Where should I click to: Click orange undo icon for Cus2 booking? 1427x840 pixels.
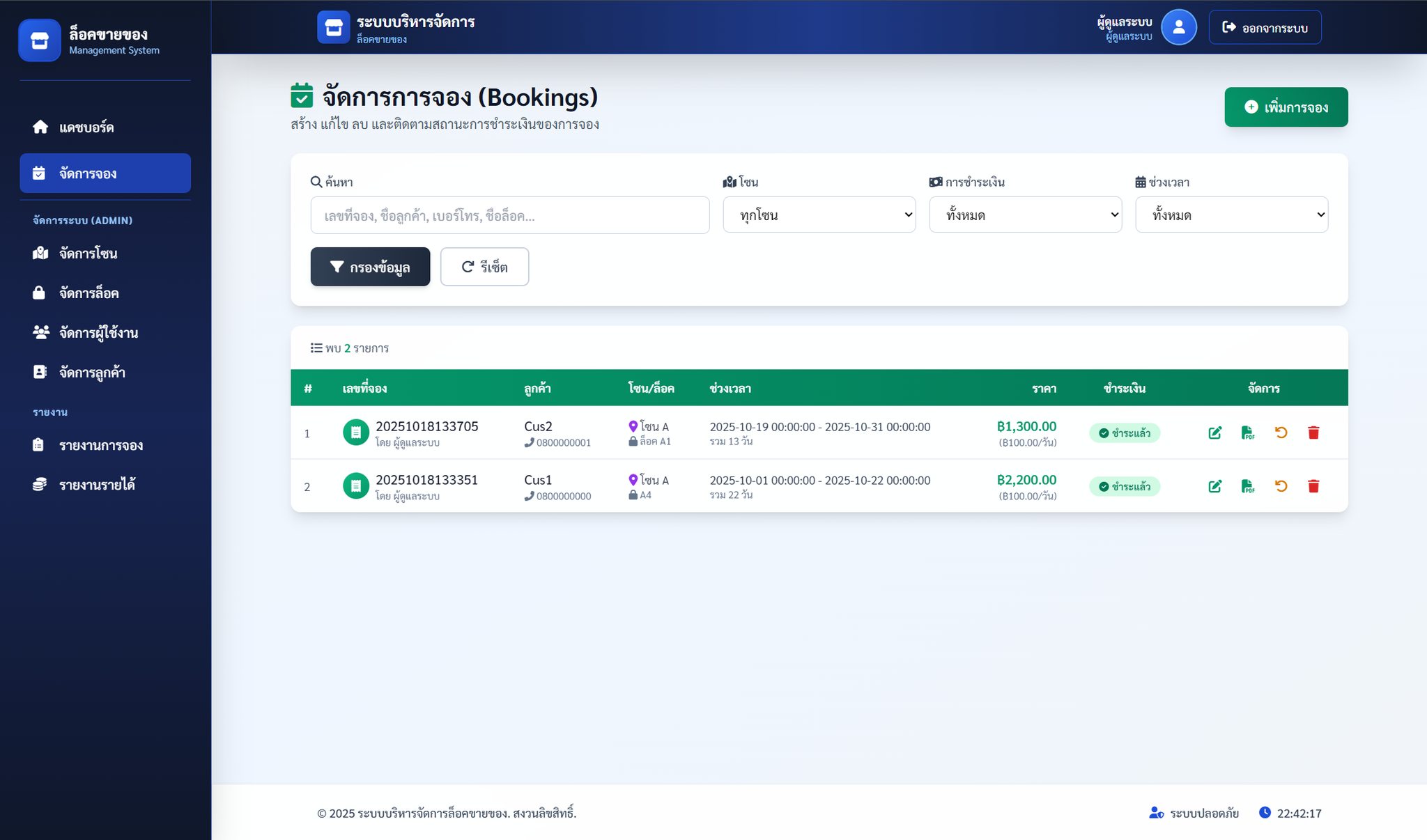[x=1281, y=433]
